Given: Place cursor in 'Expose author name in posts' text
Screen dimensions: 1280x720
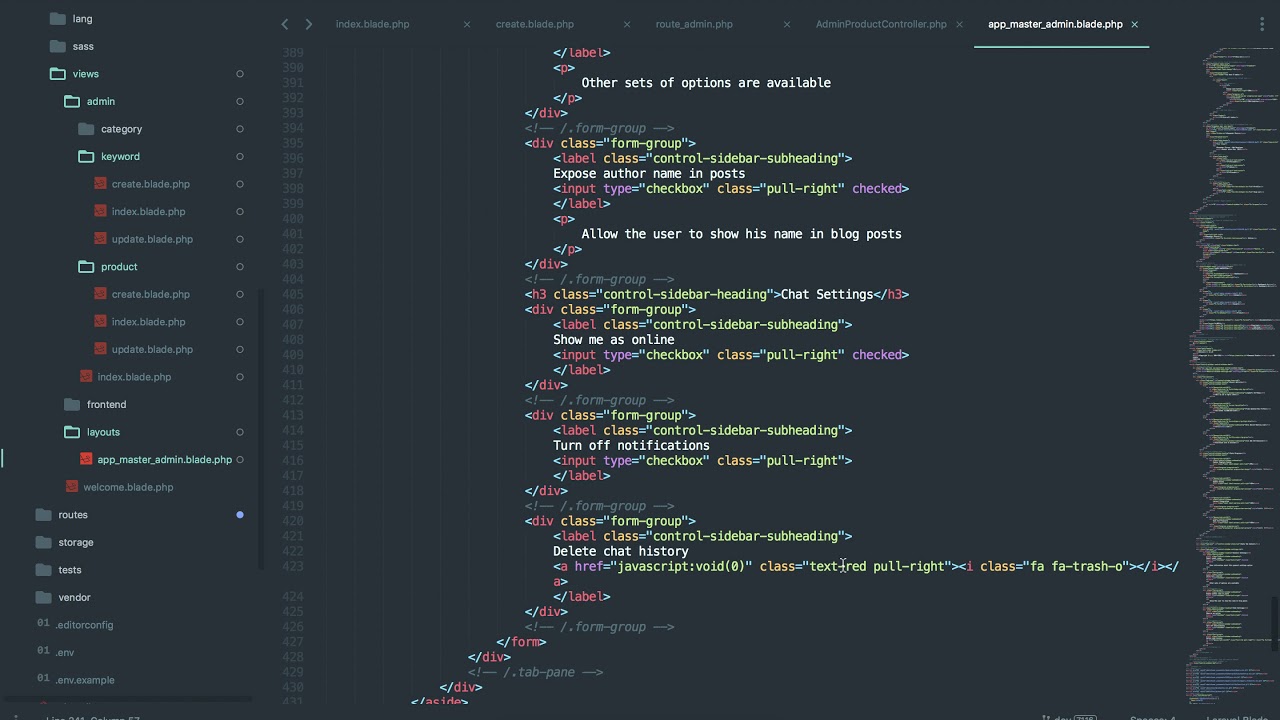Looking at the screenshot, I should coord(649,173).
